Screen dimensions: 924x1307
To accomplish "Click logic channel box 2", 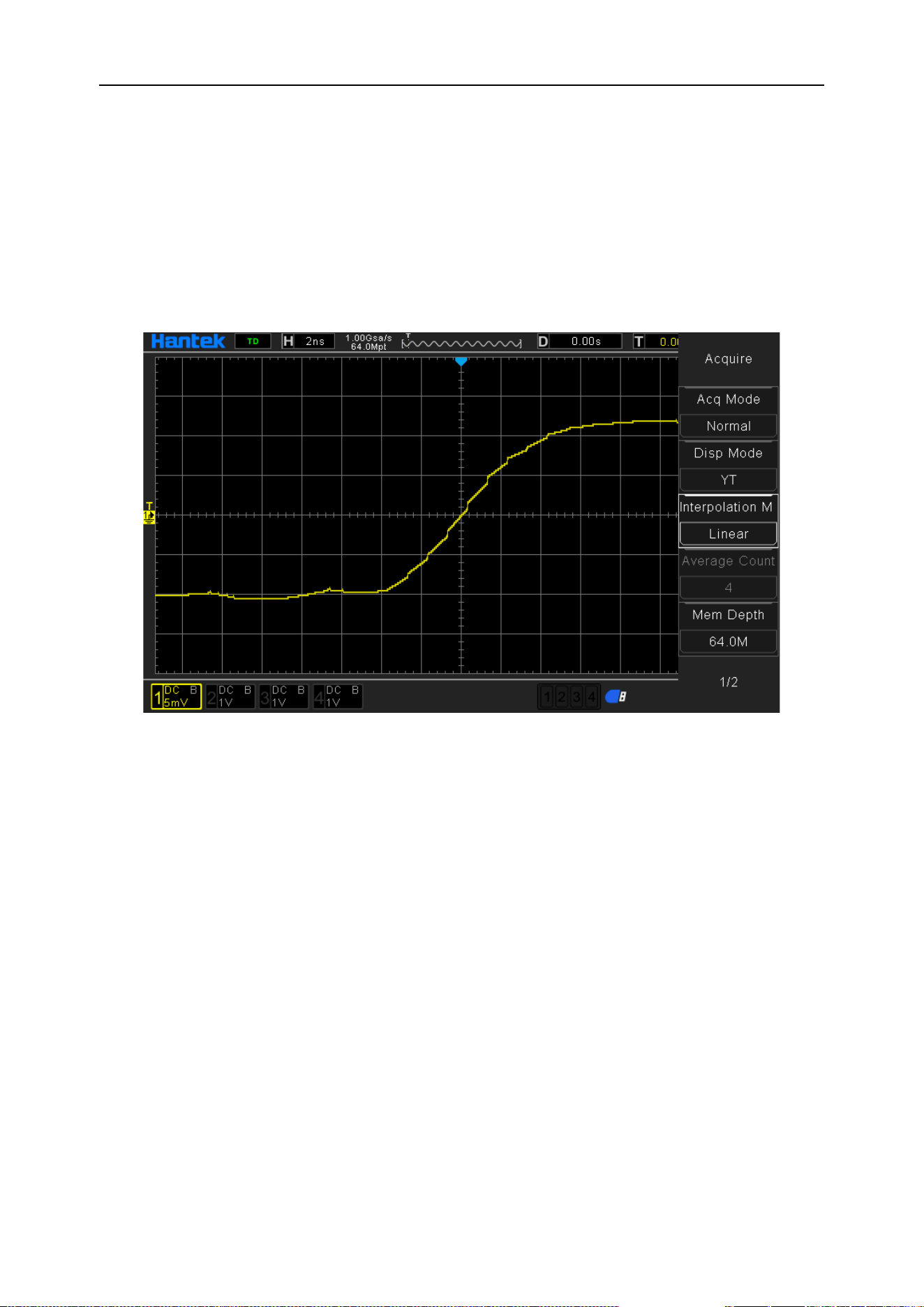I will click(561, 696).
